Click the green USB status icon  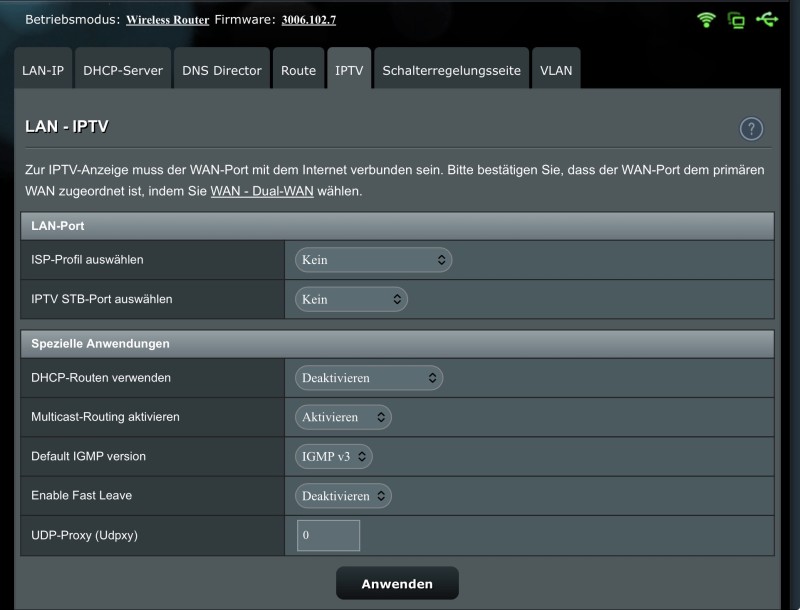tap(766, 19)
